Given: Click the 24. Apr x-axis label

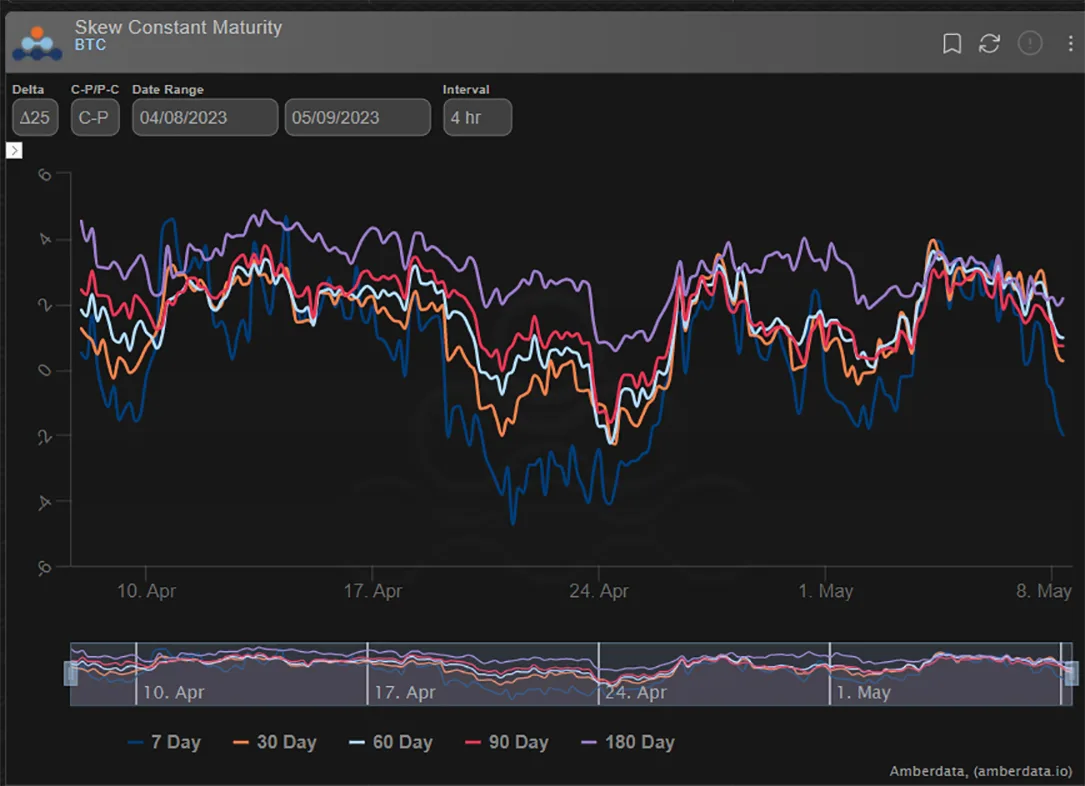Looking at the screenshot, I should point(599,591).
